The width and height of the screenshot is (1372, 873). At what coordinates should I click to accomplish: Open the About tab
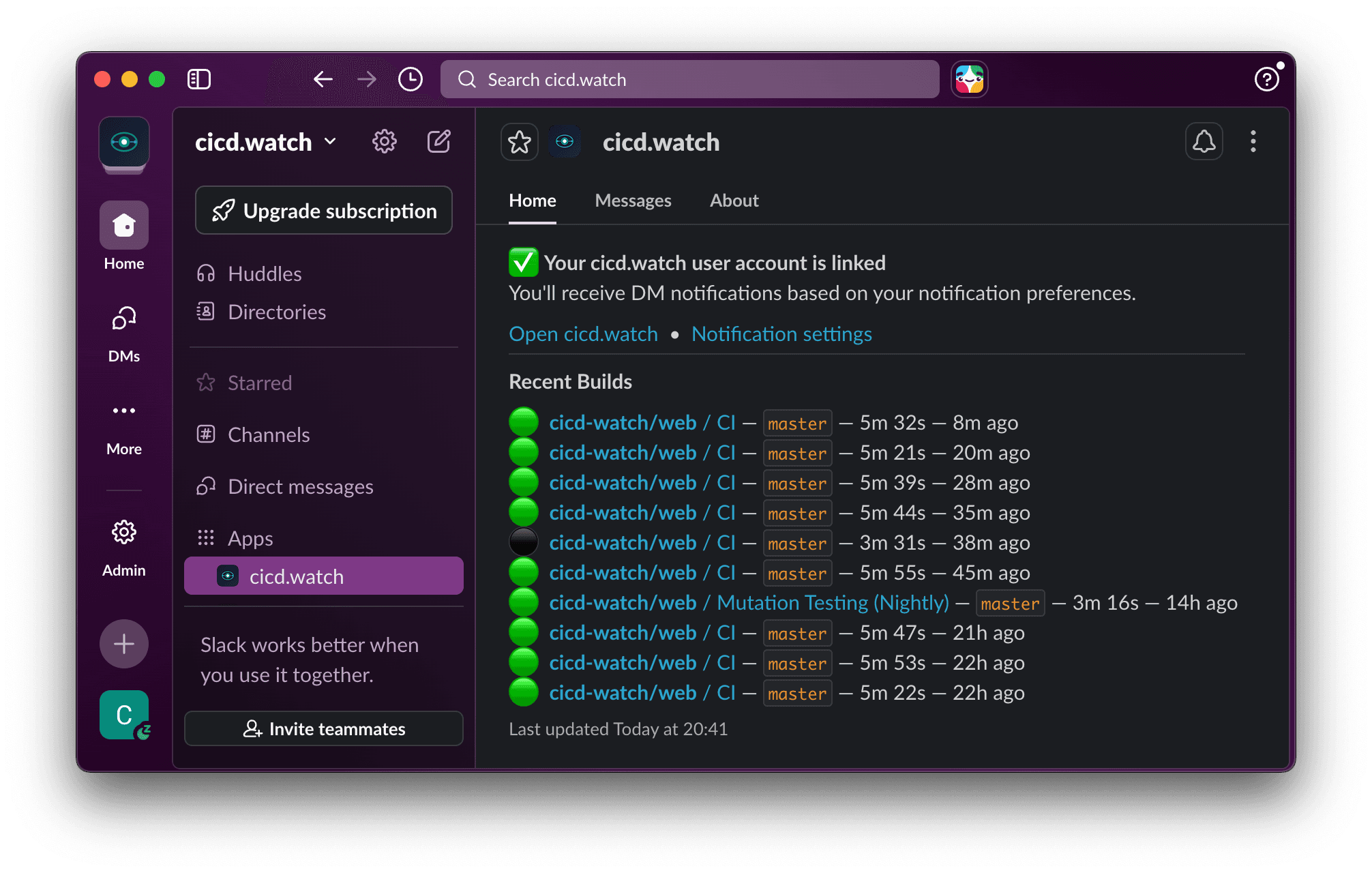pos(734,200)
